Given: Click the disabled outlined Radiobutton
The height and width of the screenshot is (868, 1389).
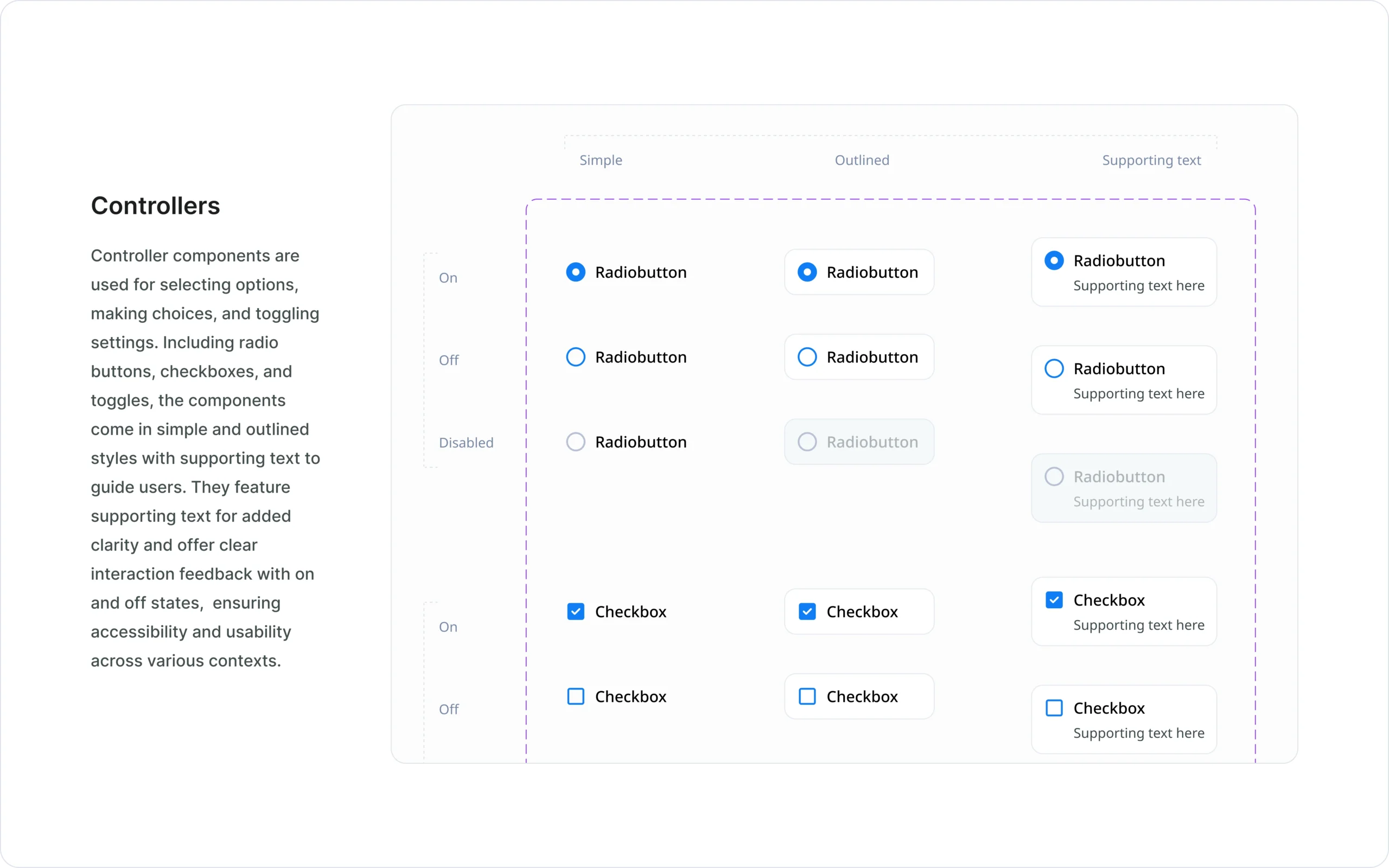Looking at the screenshot, I should pos(807,442).
